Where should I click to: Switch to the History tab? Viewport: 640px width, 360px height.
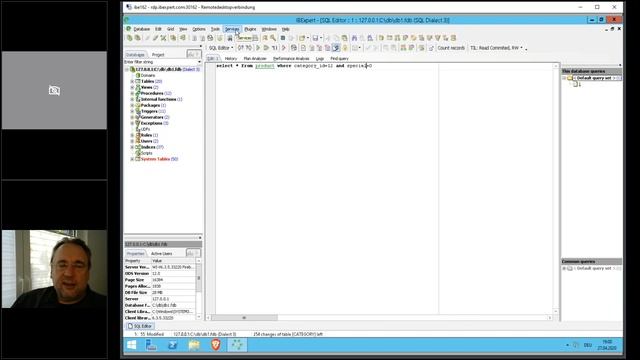coord(231,59)
